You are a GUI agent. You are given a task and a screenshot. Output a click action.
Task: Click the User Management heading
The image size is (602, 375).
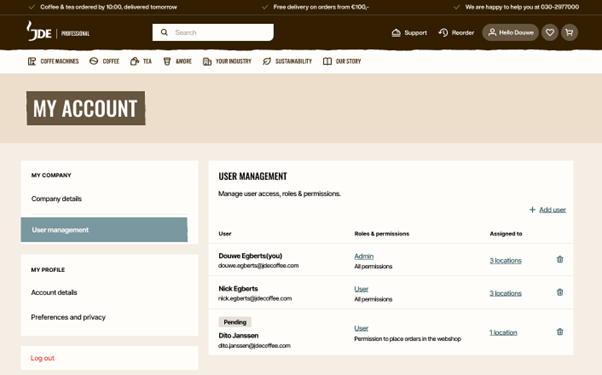(x=253, y=177)
